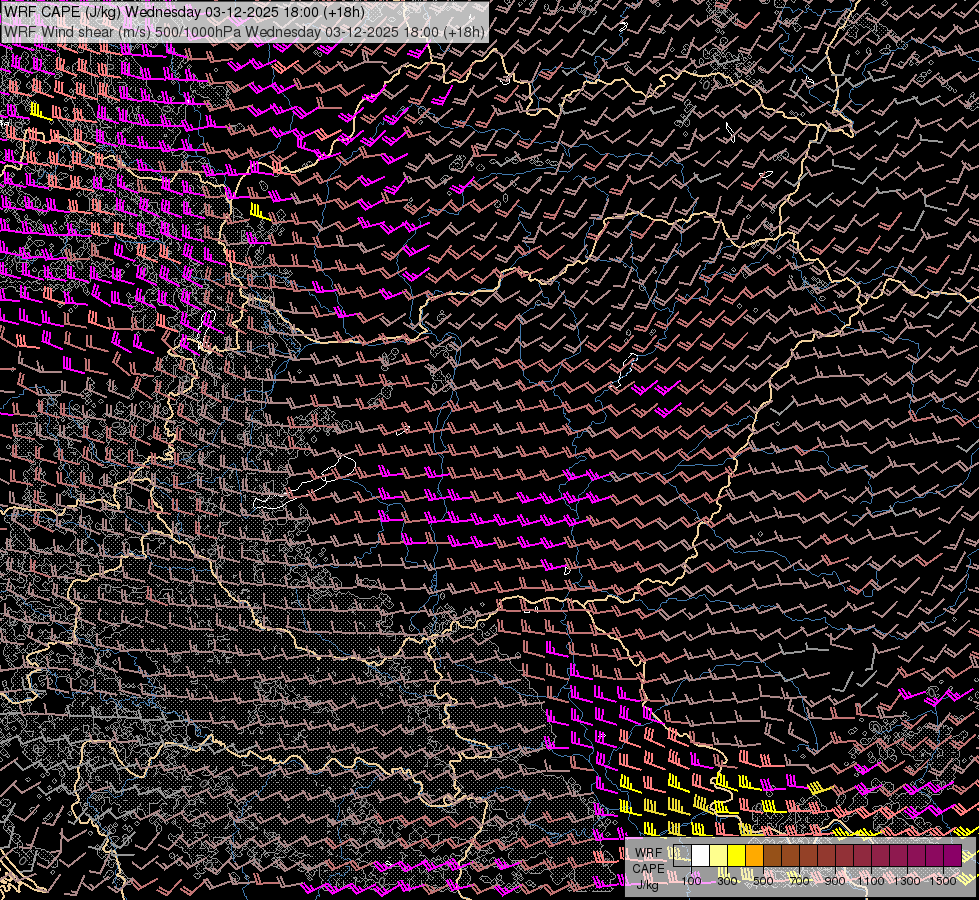Click the 700 legend scale label

(x=799, y=881)
